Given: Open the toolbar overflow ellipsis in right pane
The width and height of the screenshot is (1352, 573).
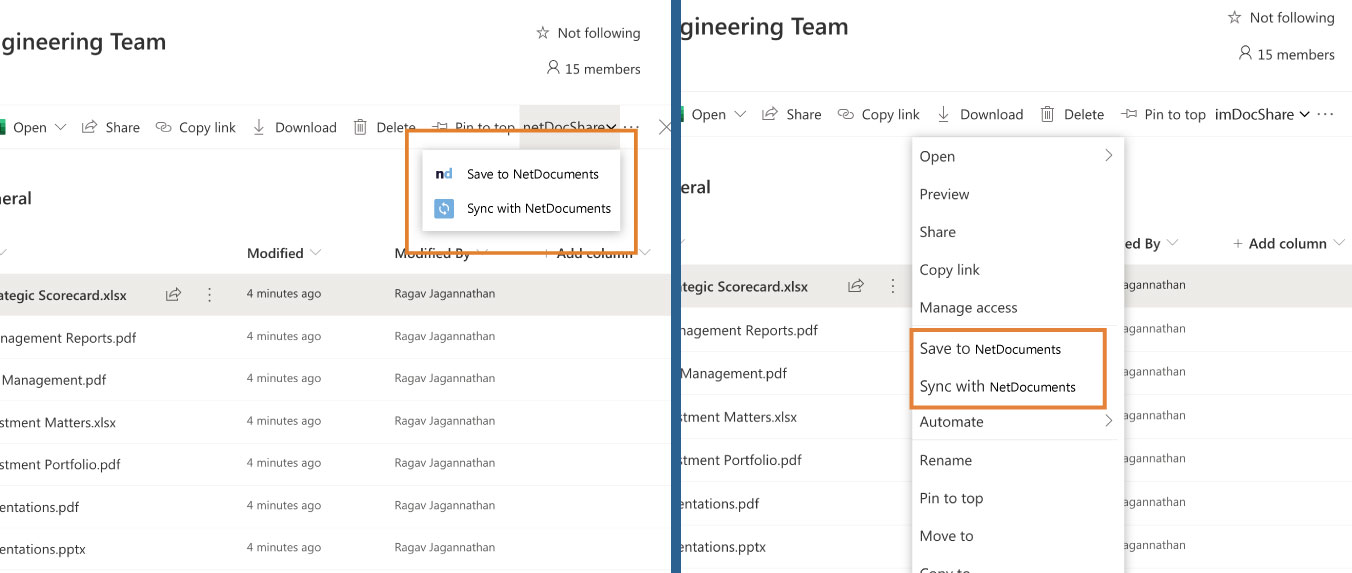Looking at the screenshot, I should 1326,114.
